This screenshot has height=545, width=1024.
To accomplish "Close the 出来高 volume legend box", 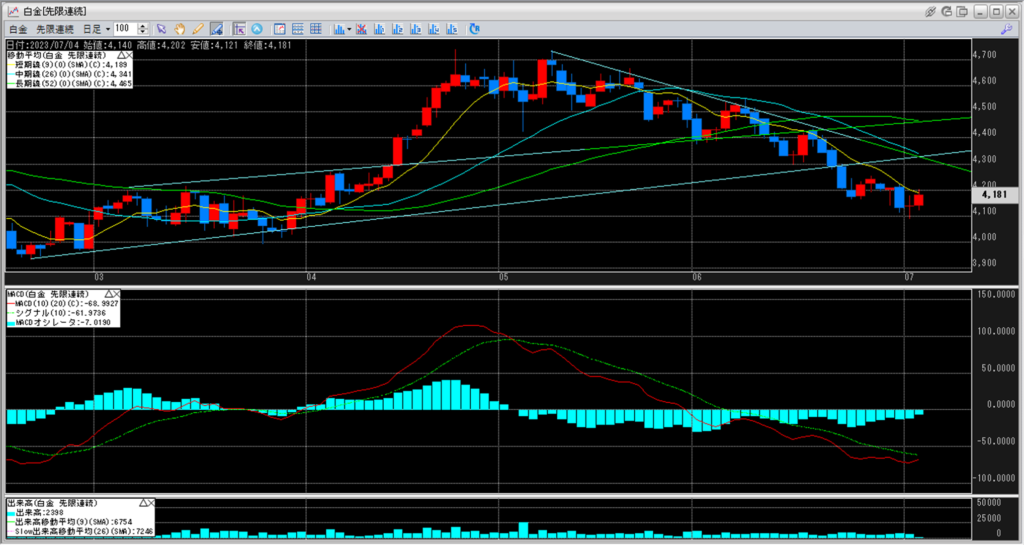I will pyautogui.click(x=153, y=502).
